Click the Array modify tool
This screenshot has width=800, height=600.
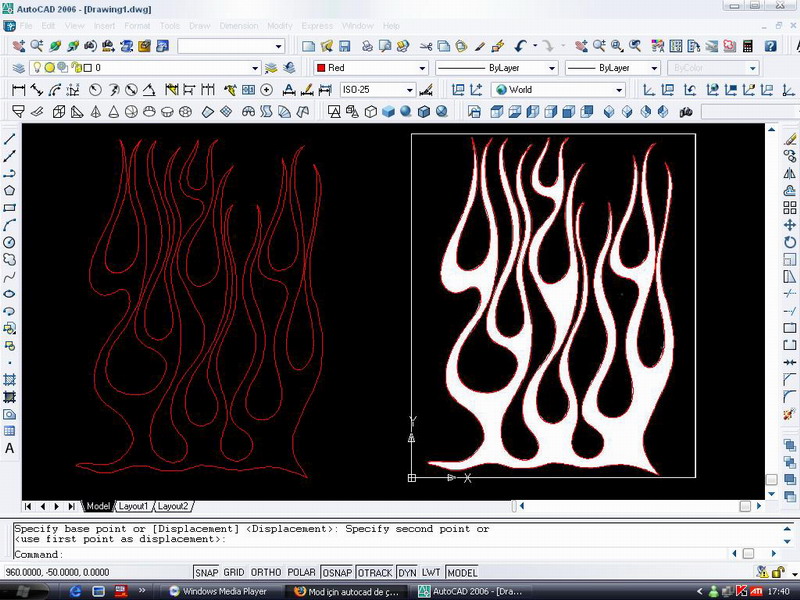pos(790,208)
